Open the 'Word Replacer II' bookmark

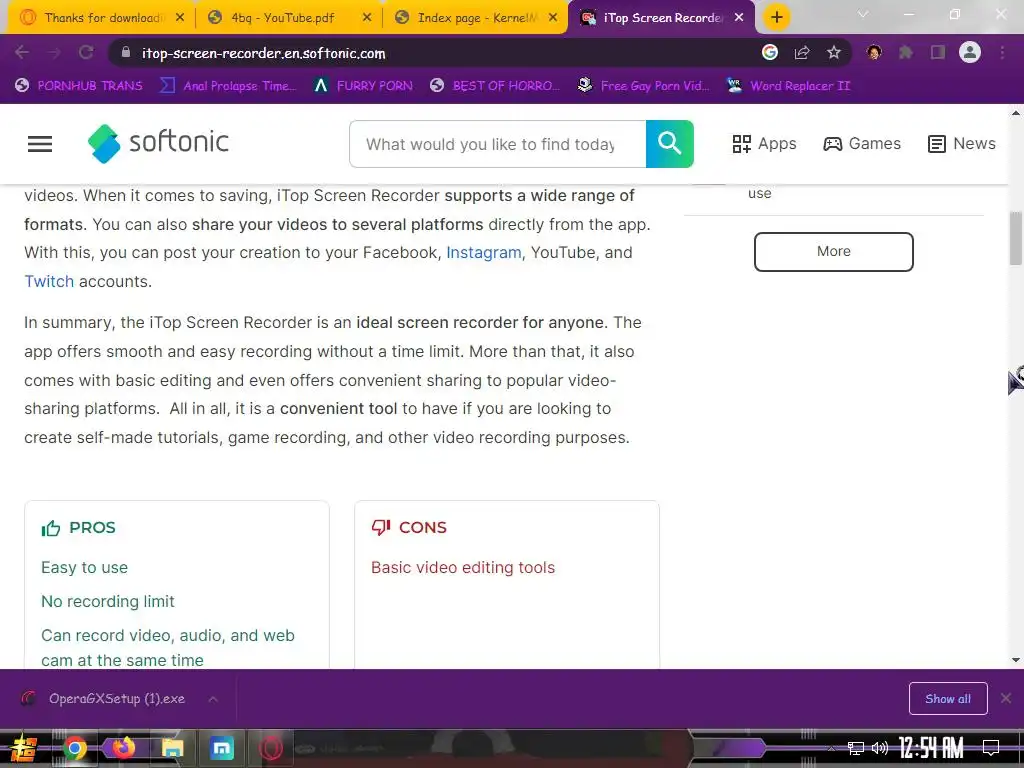[x=789, y=86]
